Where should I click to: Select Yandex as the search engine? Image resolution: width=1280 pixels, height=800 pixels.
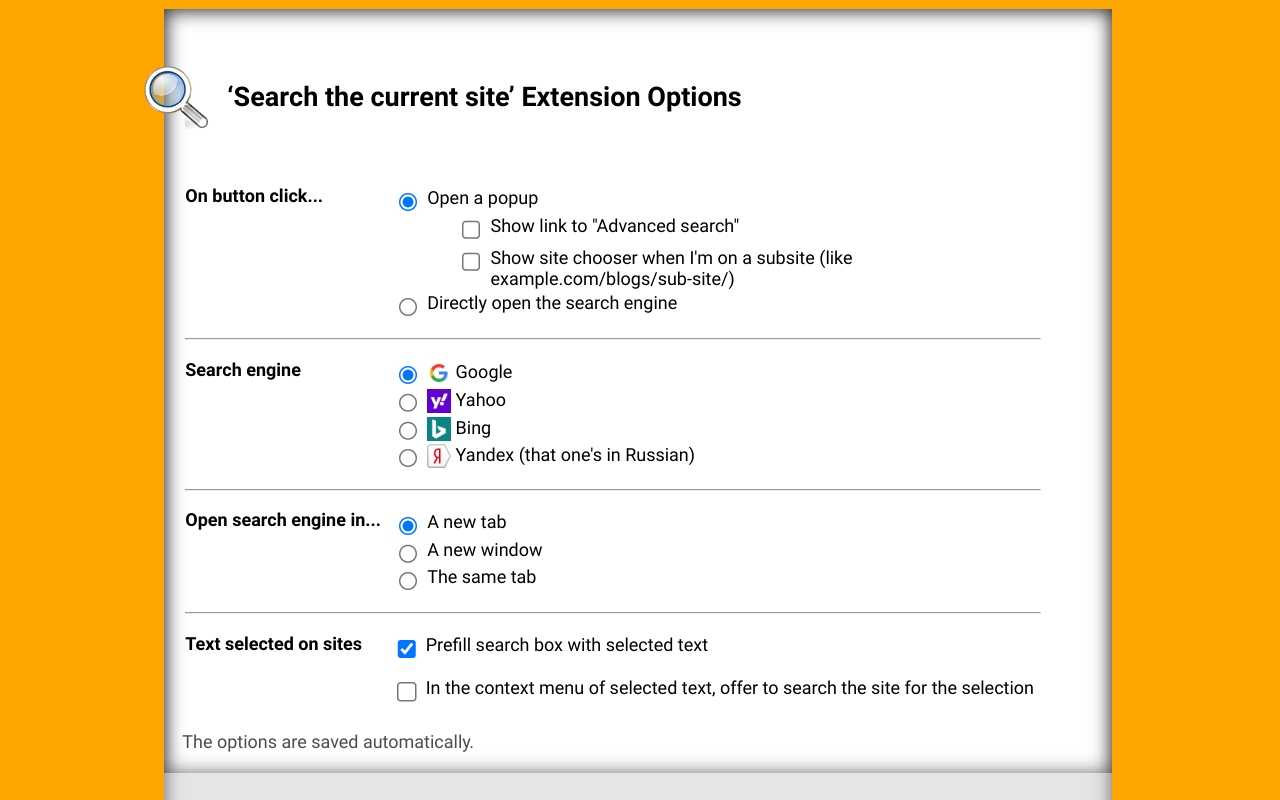coord(407,457)
